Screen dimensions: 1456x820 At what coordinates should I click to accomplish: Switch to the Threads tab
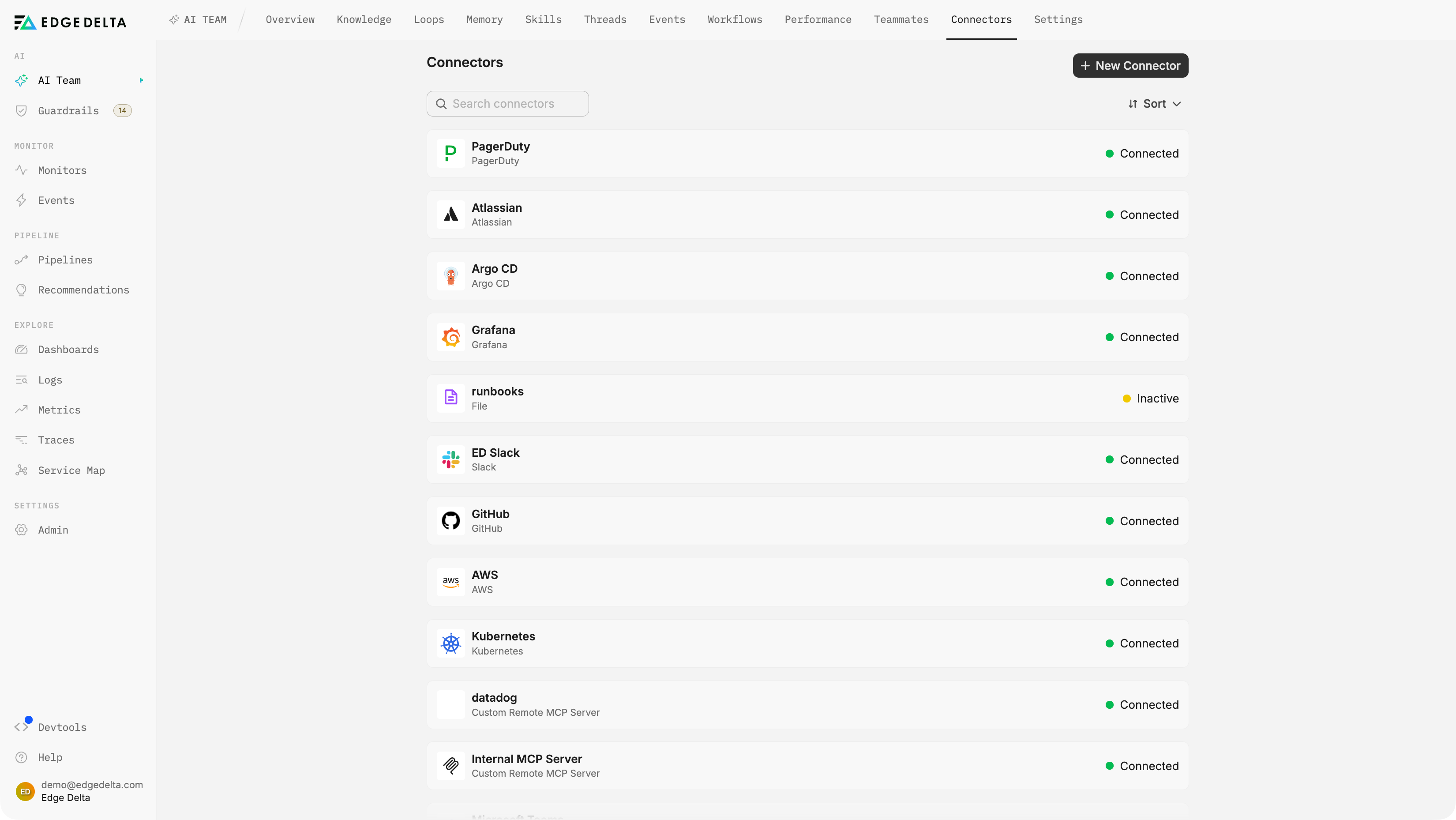[x=605, y=20]
